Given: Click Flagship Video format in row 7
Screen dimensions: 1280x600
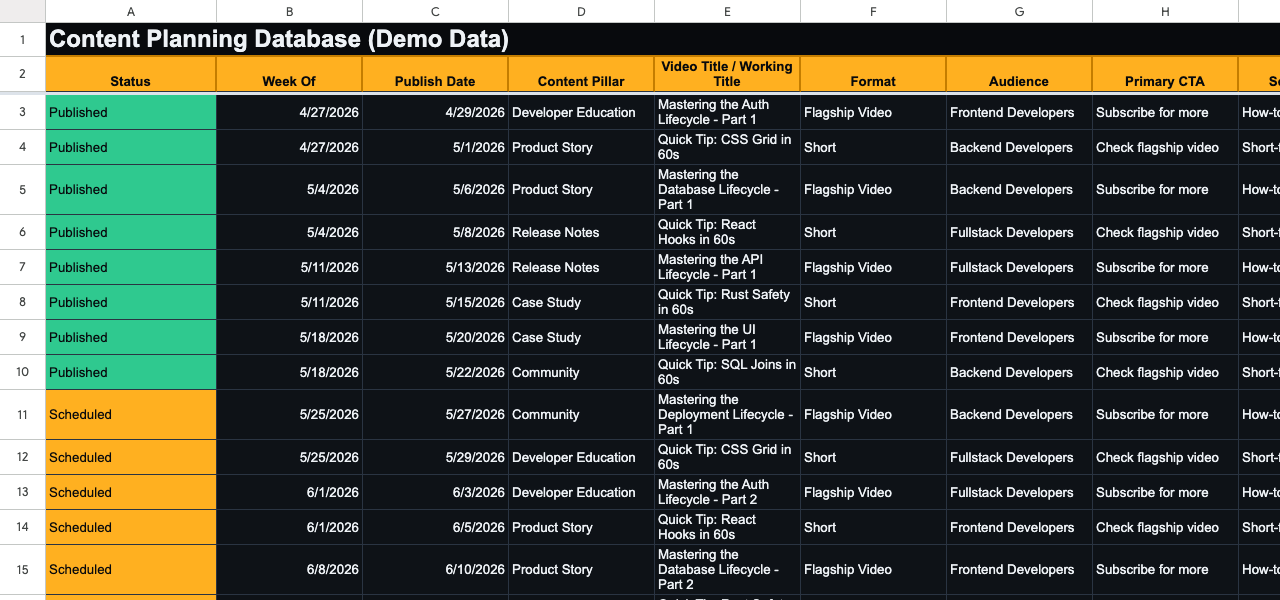Looking at the screenshot, I should click(873, 267).
